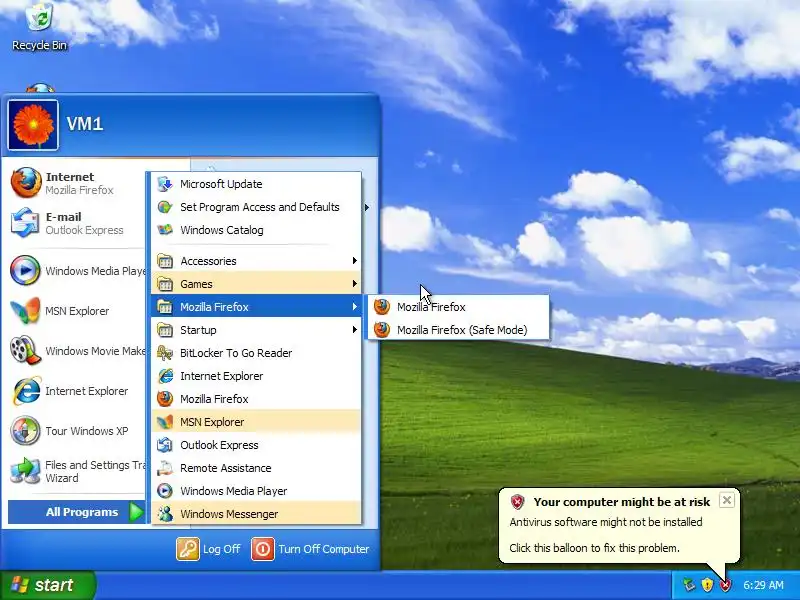Open E-mail Outlook Express pinned item

click(77, 223)
